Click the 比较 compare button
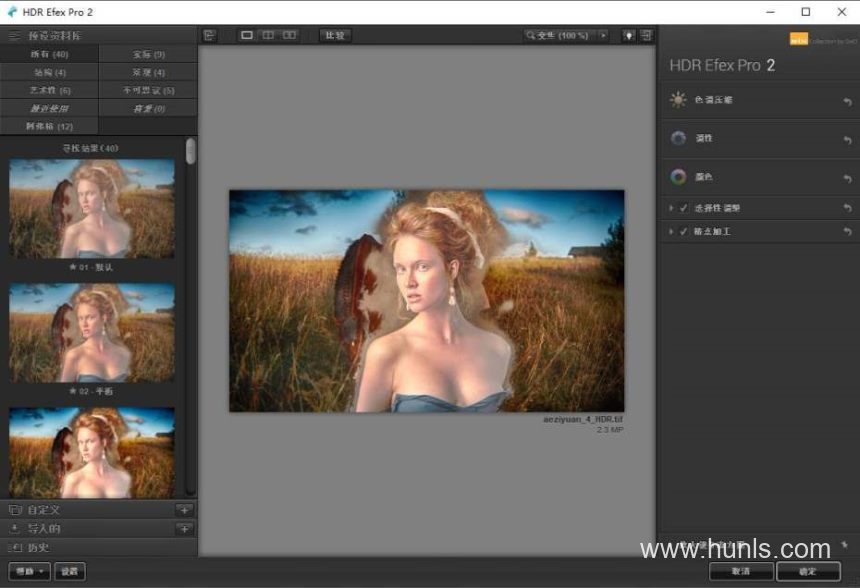 [335, 36]
